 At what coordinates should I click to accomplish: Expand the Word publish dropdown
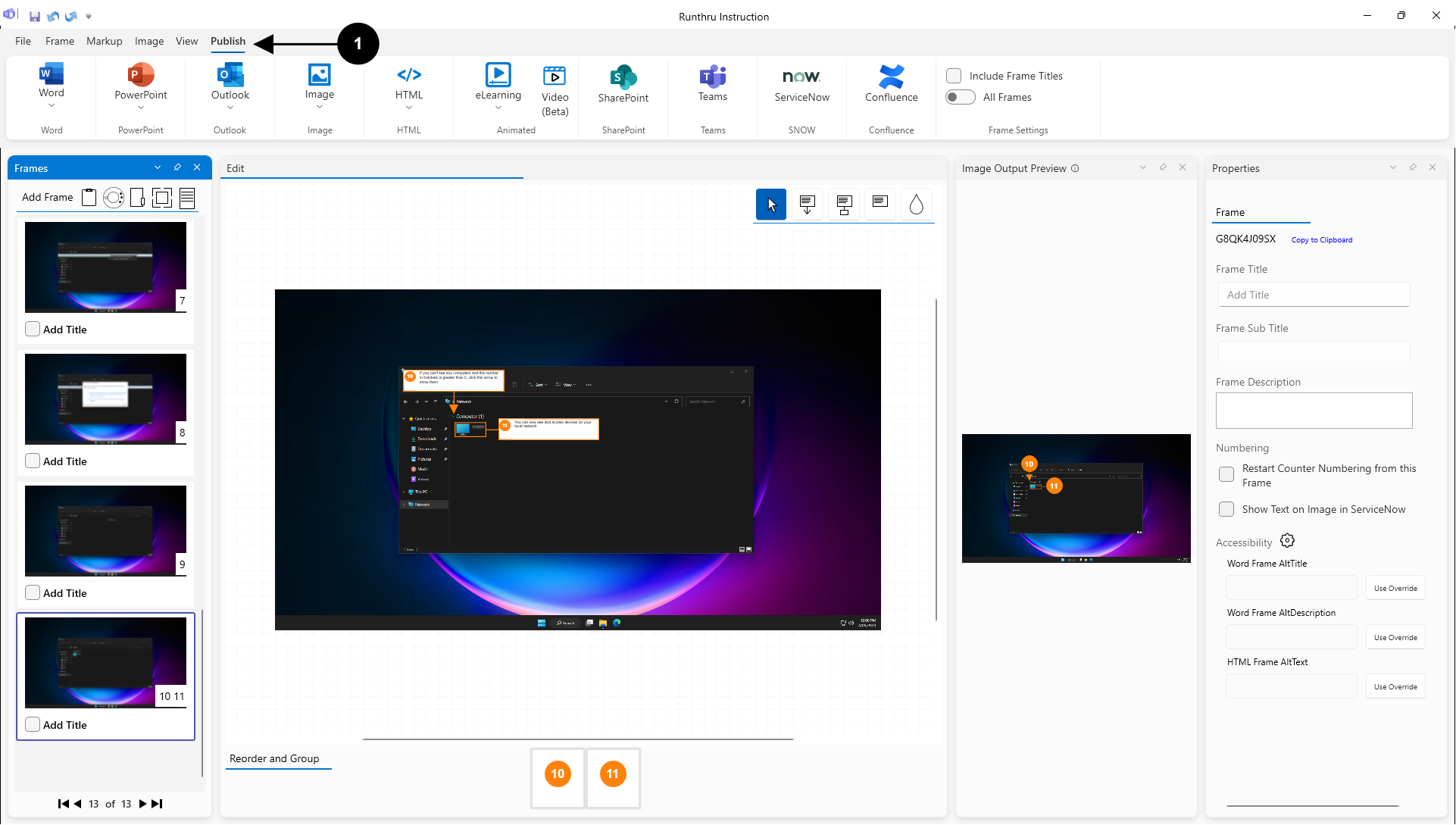tap(52, 107)
